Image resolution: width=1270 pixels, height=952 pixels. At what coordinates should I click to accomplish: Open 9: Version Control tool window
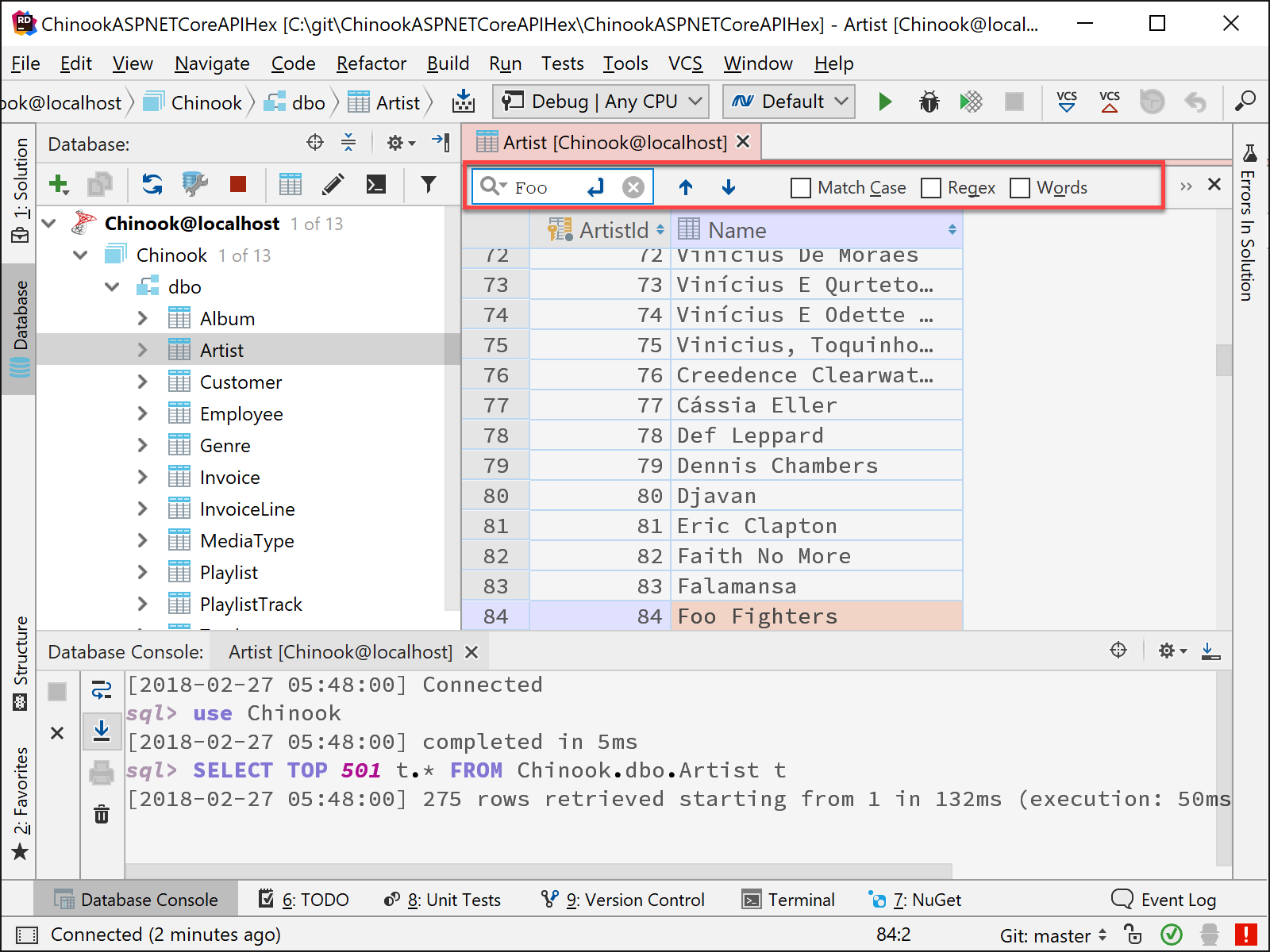coord(623,900)
